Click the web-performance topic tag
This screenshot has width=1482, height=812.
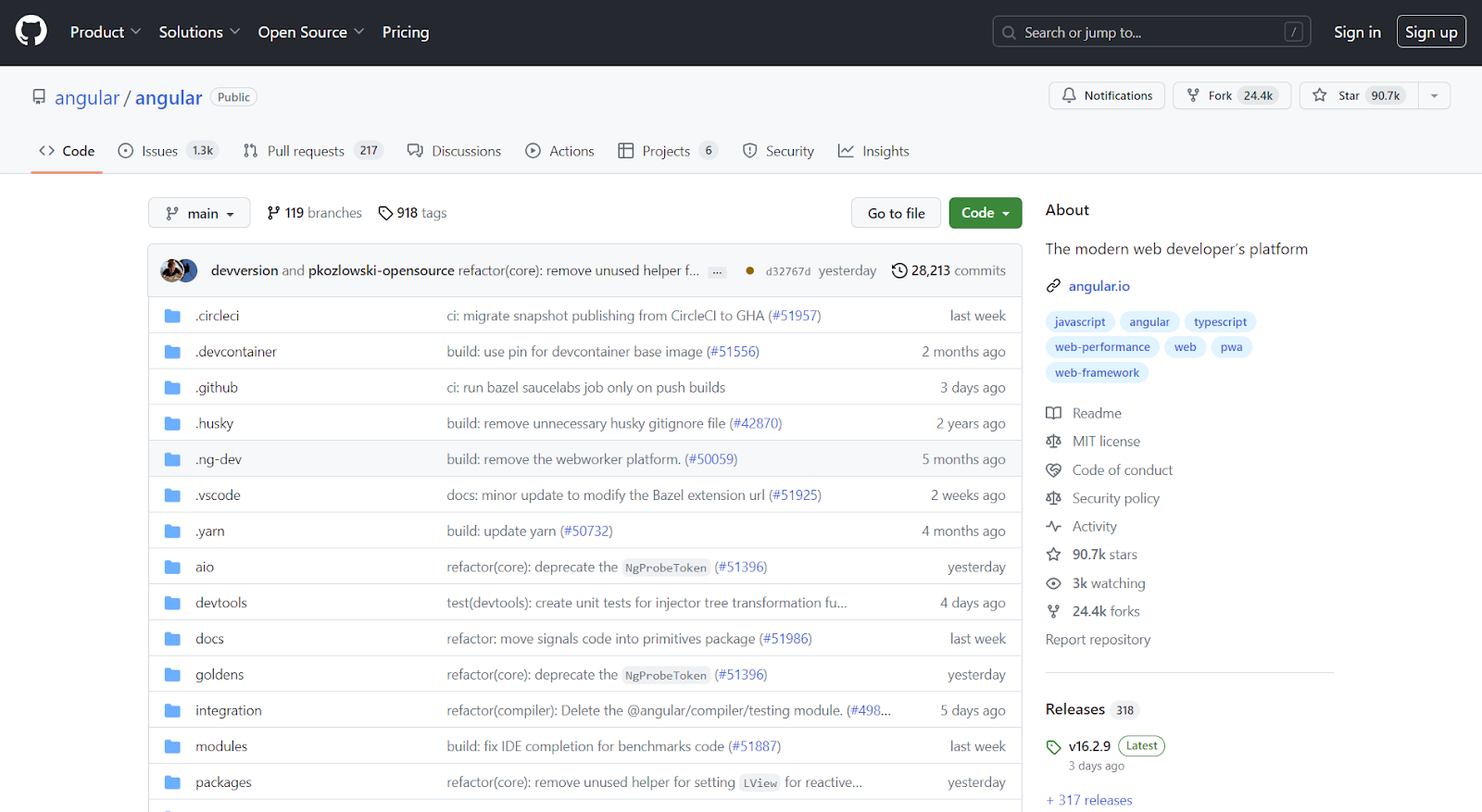(x=1102, y=347)
